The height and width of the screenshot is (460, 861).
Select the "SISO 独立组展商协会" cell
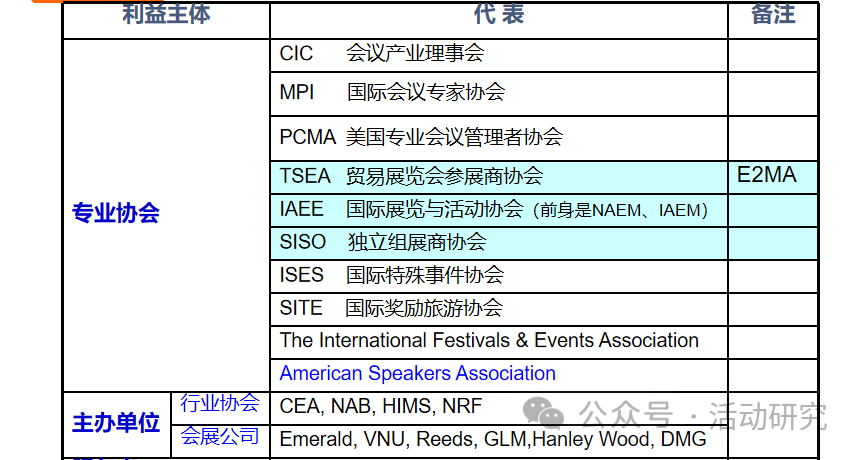click(x=499, y=243)
